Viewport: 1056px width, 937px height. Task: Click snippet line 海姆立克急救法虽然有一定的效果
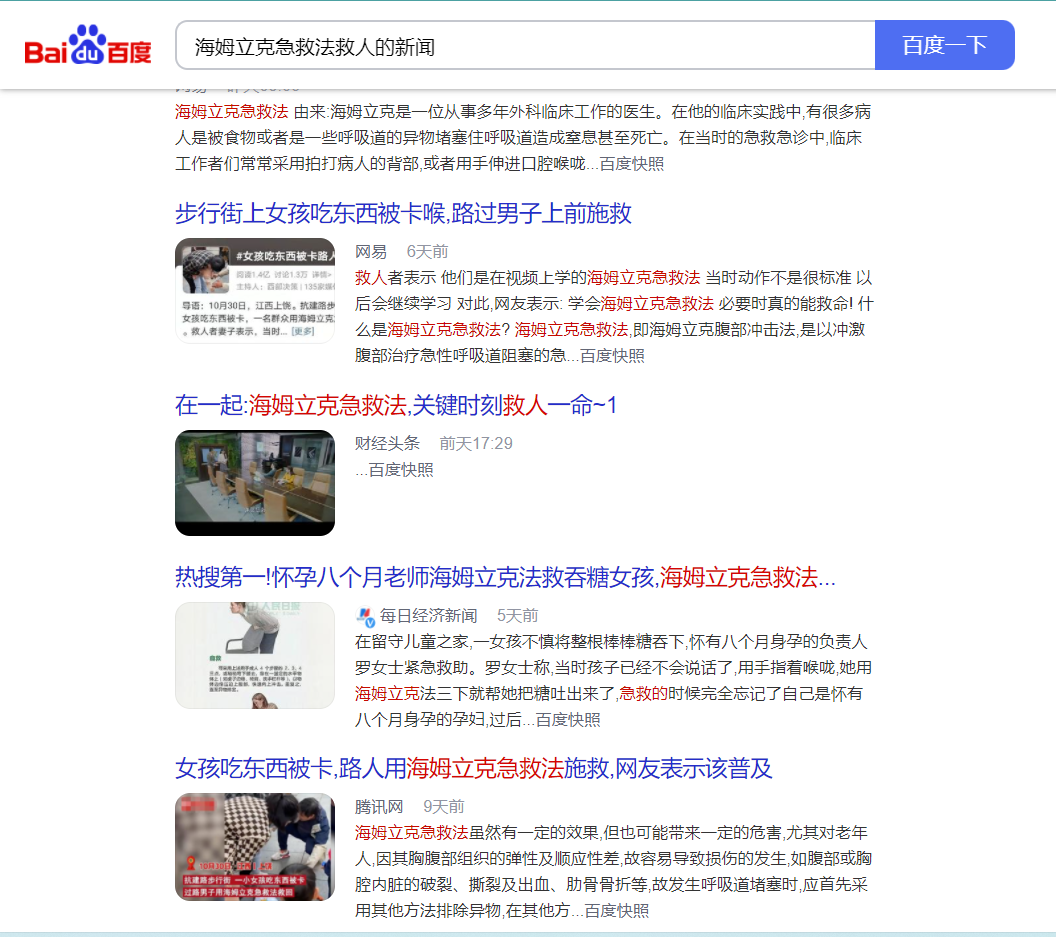(x=611, y=833)
